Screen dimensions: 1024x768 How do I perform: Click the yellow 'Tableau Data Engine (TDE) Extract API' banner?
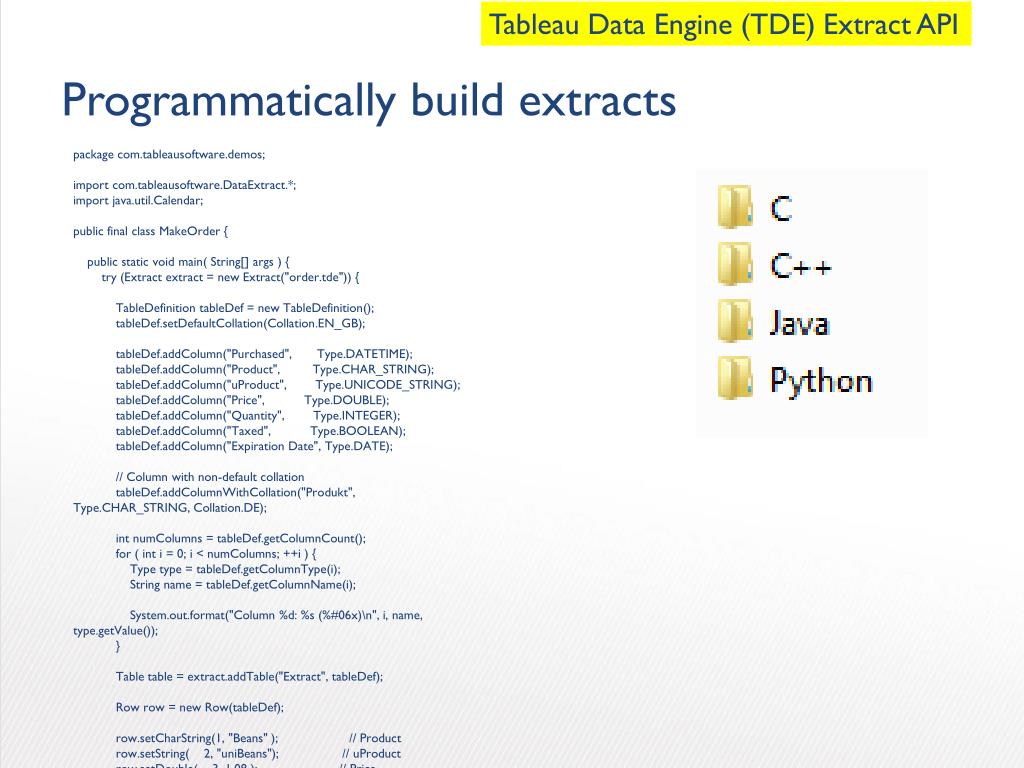pos(726,24)
